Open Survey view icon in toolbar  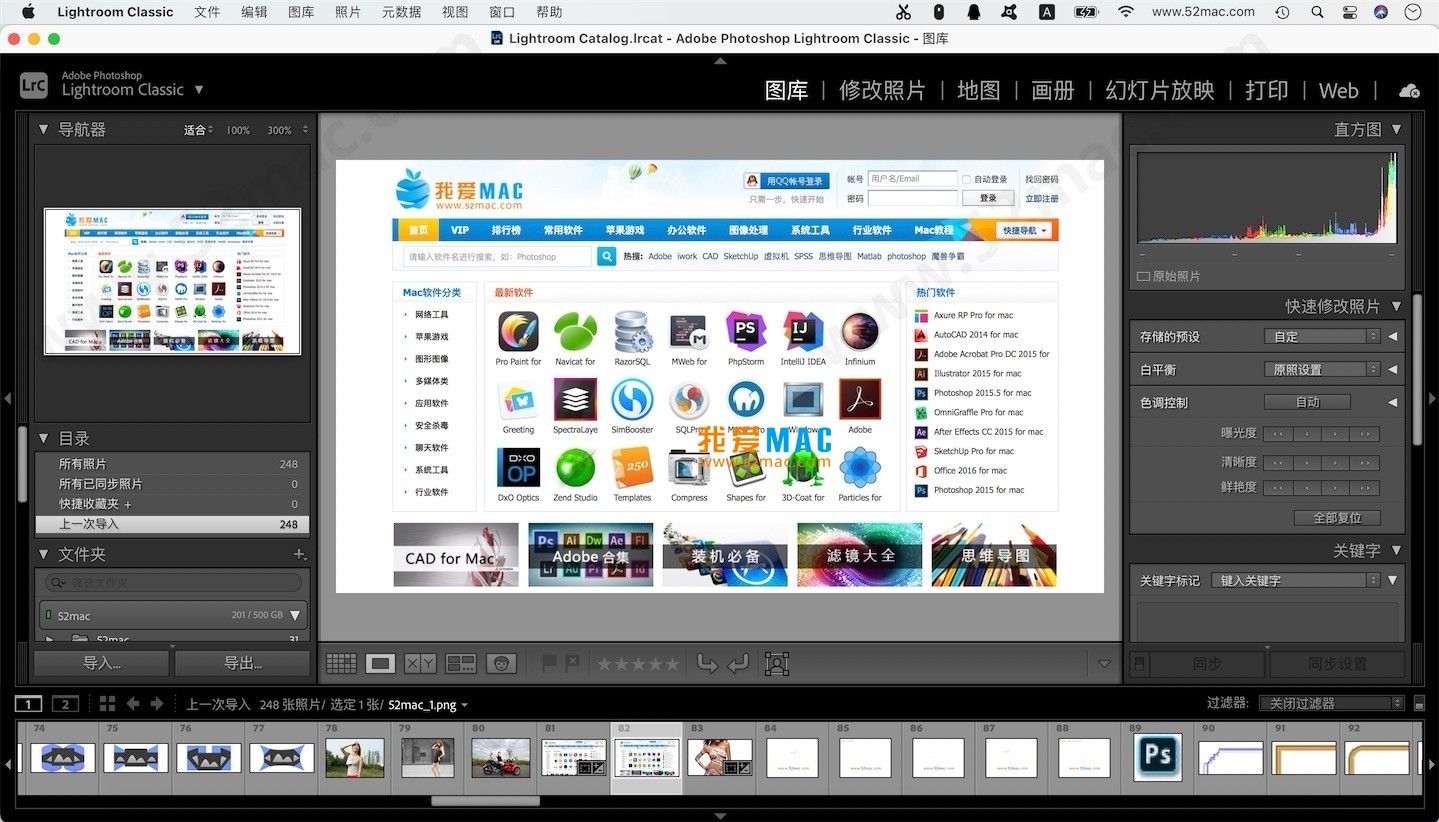(461, 663)
